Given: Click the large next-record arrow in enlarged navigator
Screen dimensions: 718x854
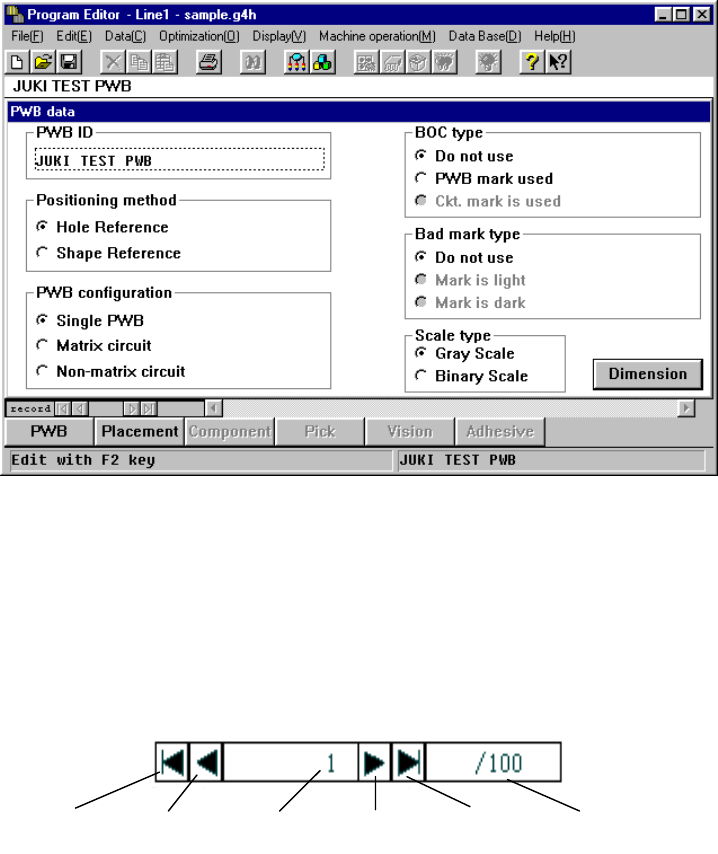Looking at the screenshot, I should coord(374,762).
